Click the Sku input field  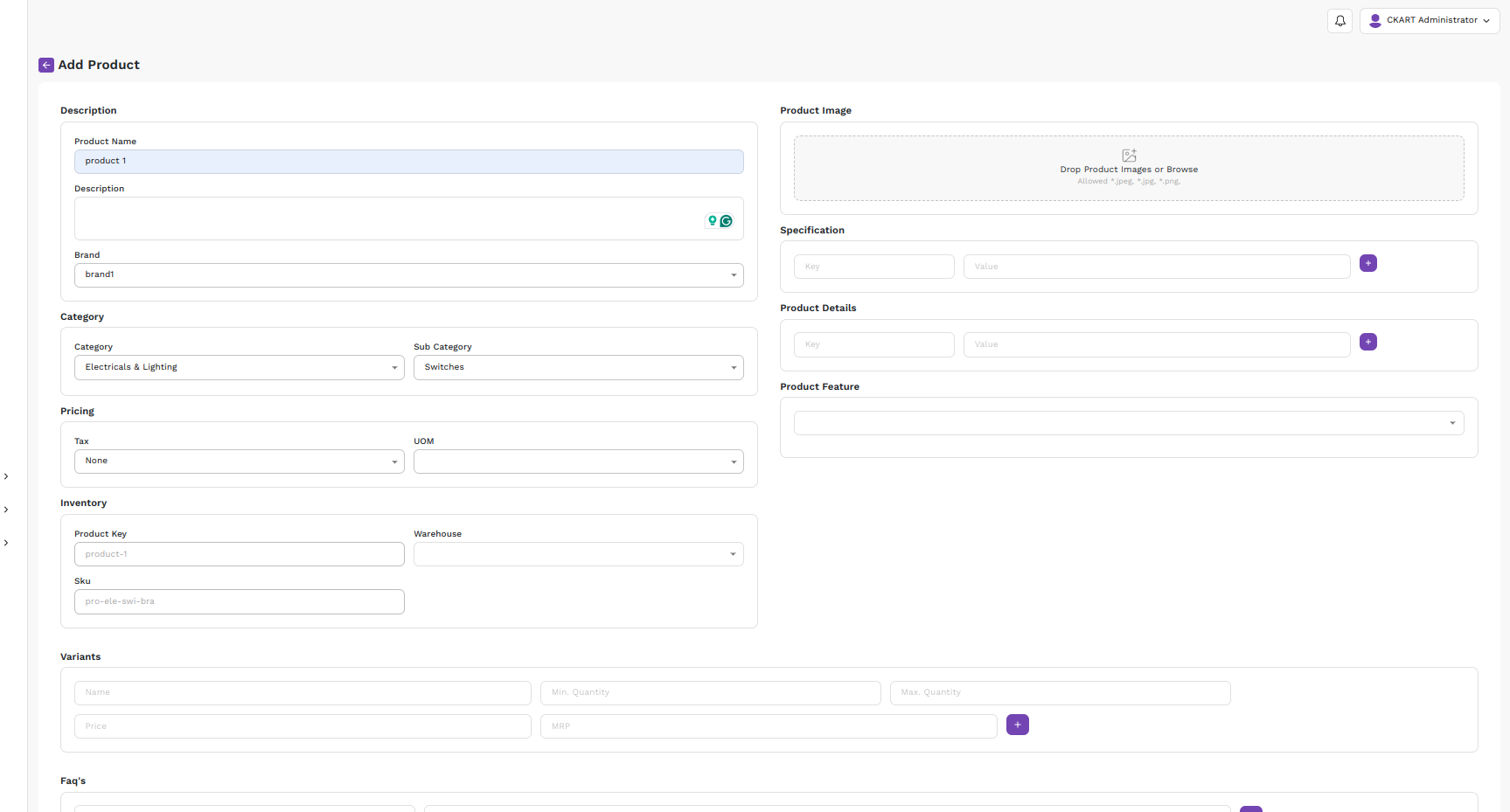(239, 601)
